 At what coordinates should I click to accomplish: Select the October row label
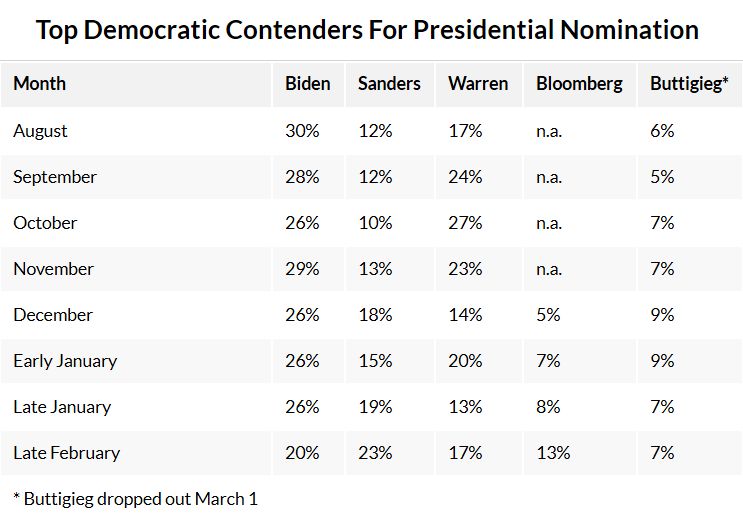tap(45, 223)
